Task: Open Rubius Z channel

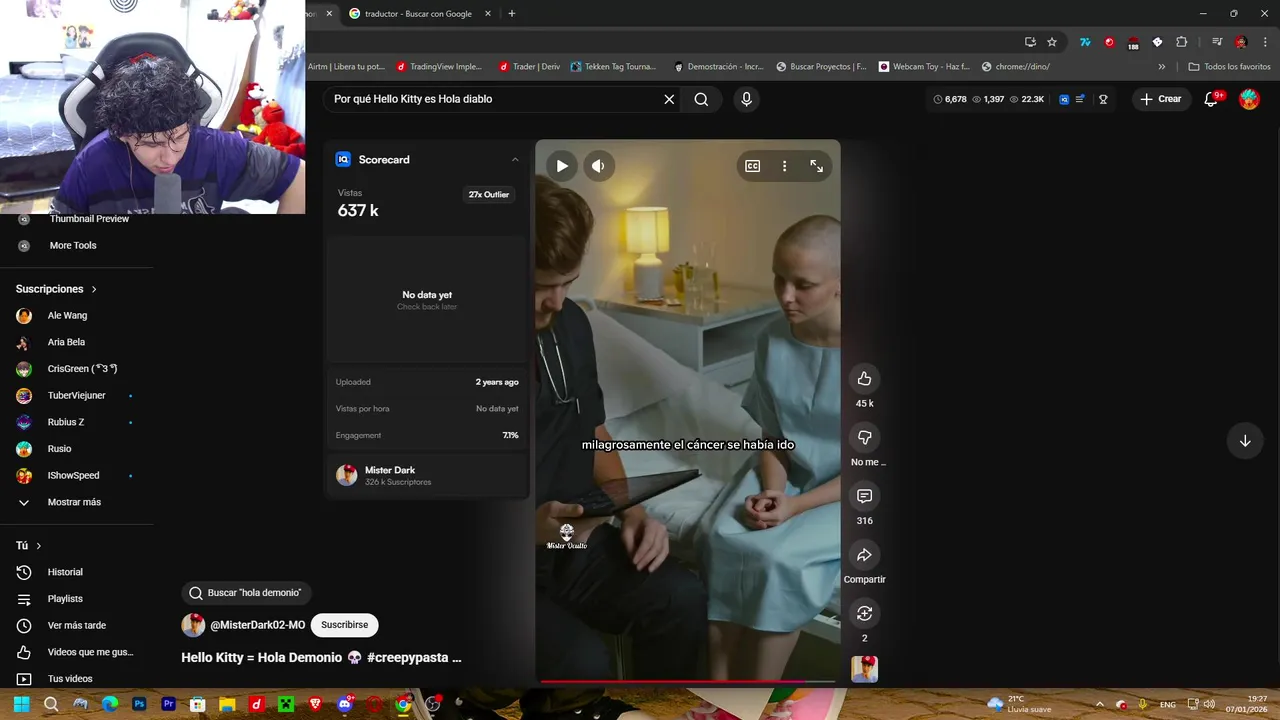Action: coord(66,422)
